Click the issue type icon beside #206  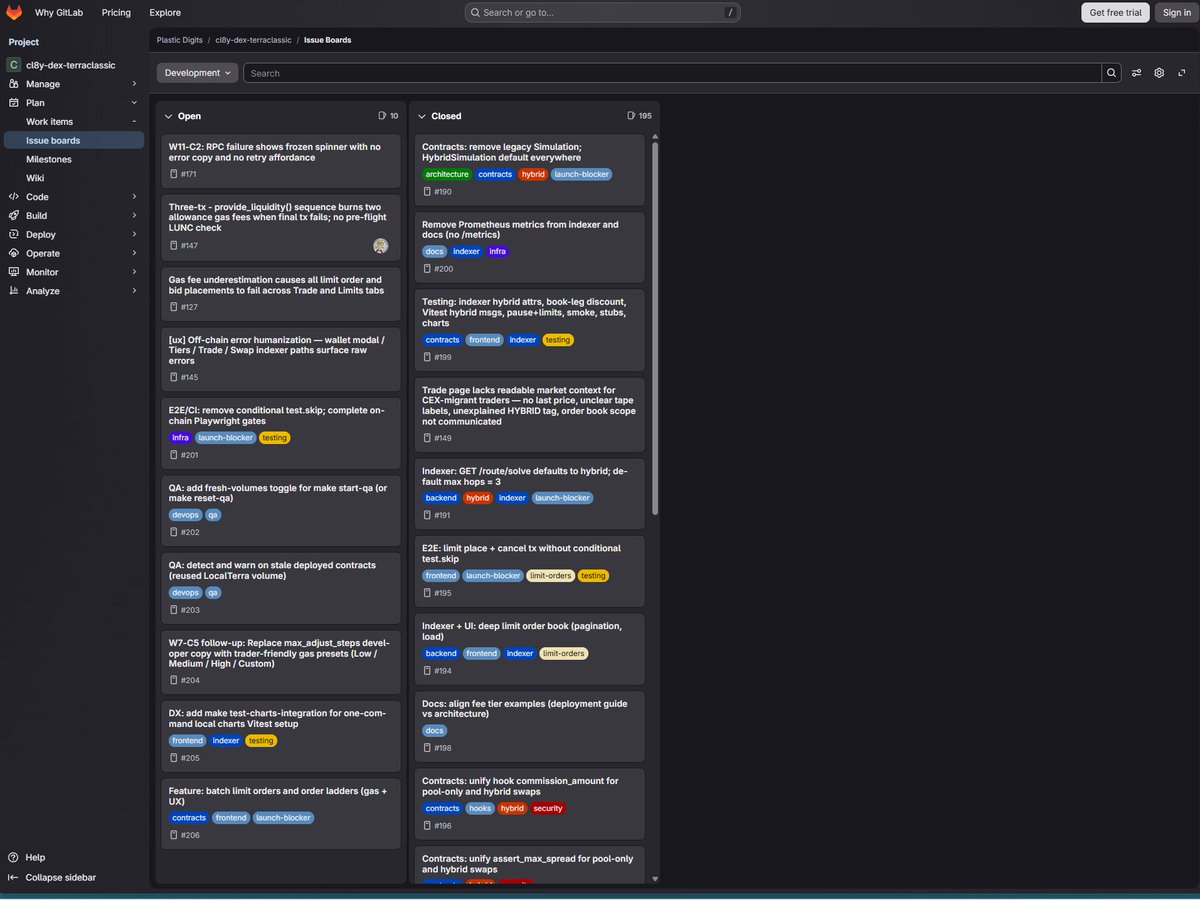tap(174, 835)
